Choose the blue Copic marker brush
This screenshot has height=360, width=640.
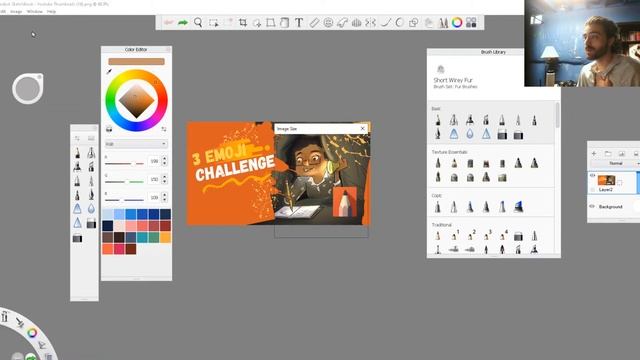[518, 207]
